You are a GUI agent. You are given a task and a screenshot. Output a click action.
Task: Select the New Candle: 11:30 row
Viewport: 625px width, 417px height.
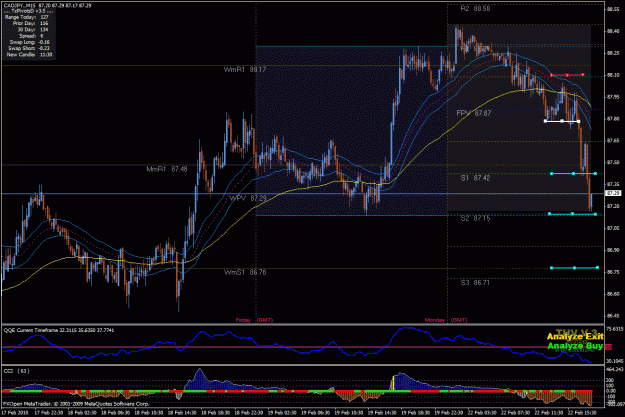click(29, 54)
